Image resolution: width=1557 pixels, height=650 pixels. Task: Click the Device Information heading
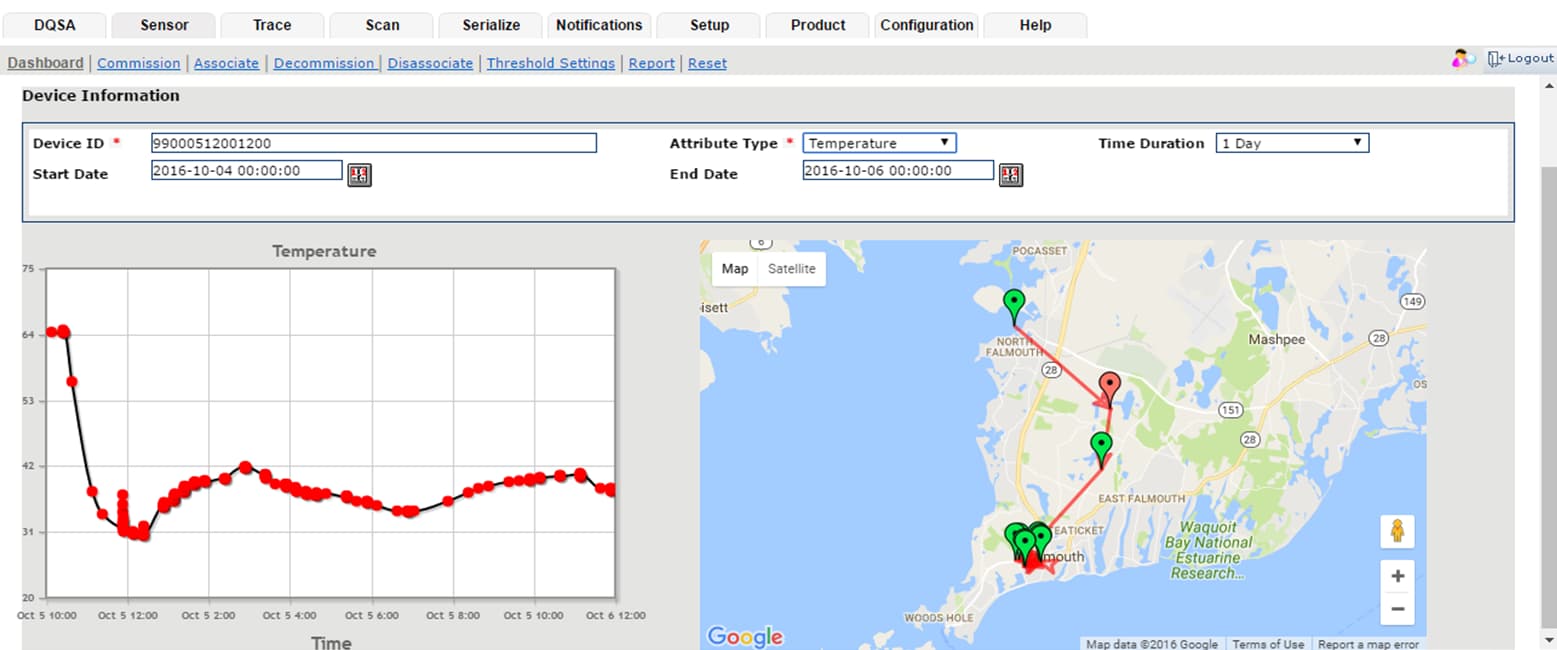click(101, 96)
